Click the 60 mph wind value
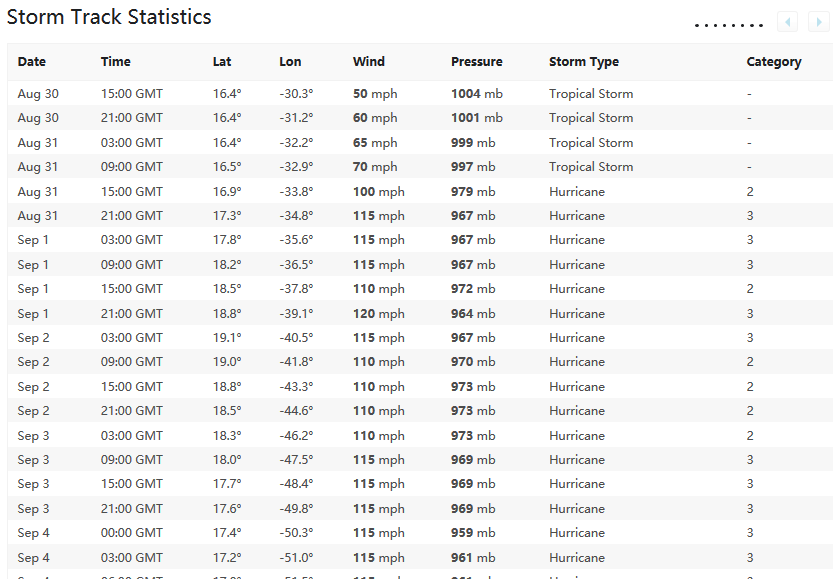This screenshot has width=833, height=579. 375,118
